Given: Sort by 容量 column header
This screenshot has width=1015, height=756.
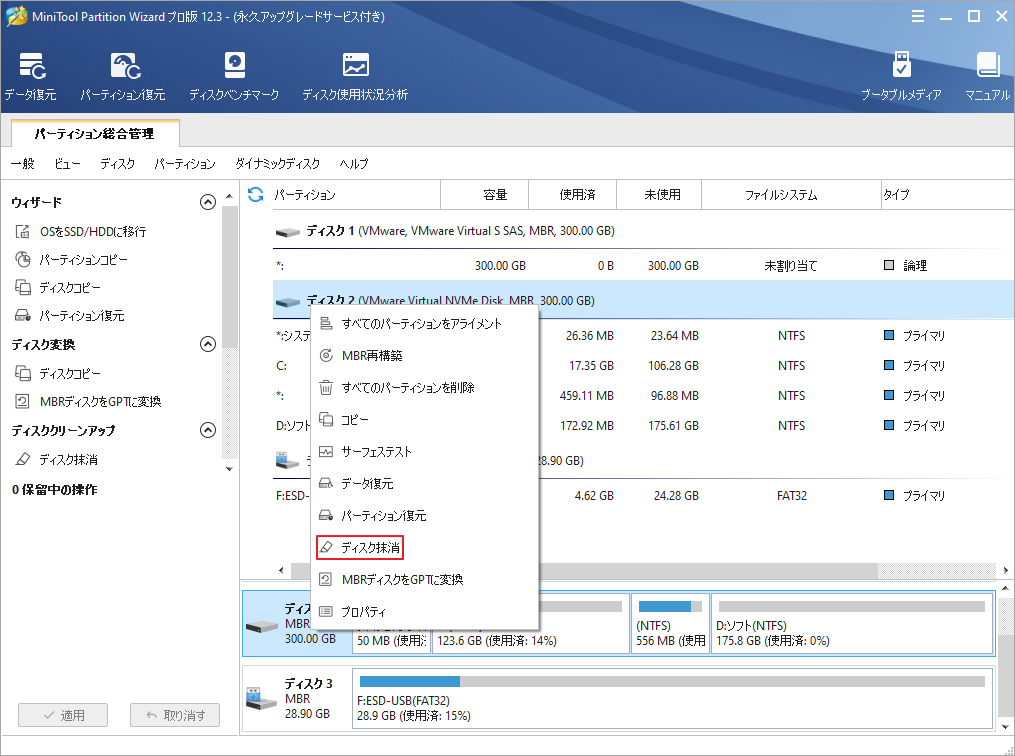Looking at the screenshot, I should (x=484, y=195).
